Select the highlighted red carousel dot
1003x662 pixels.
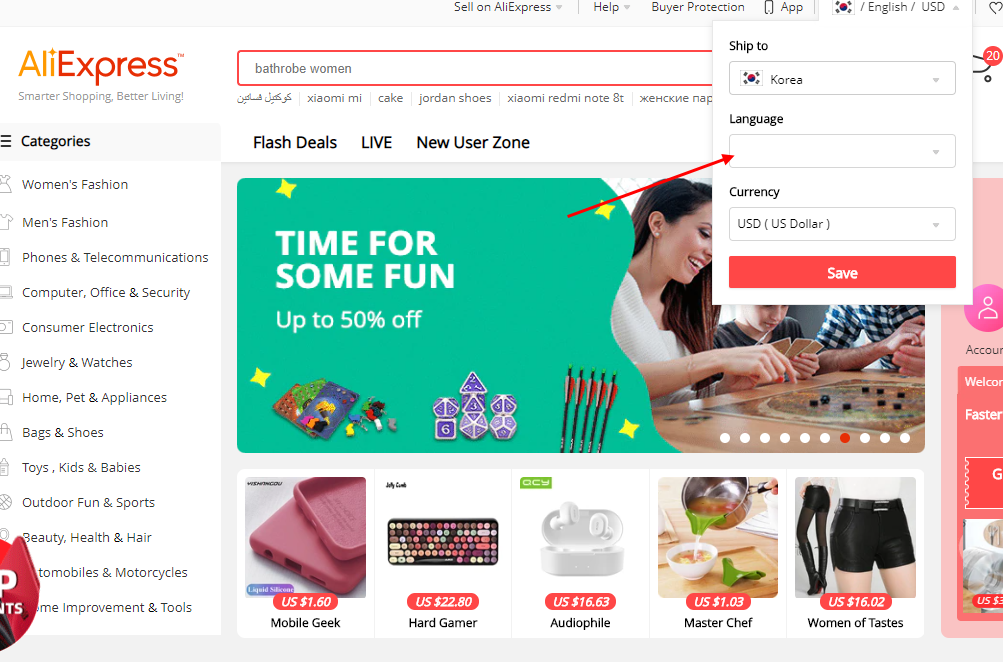[845, 438]
